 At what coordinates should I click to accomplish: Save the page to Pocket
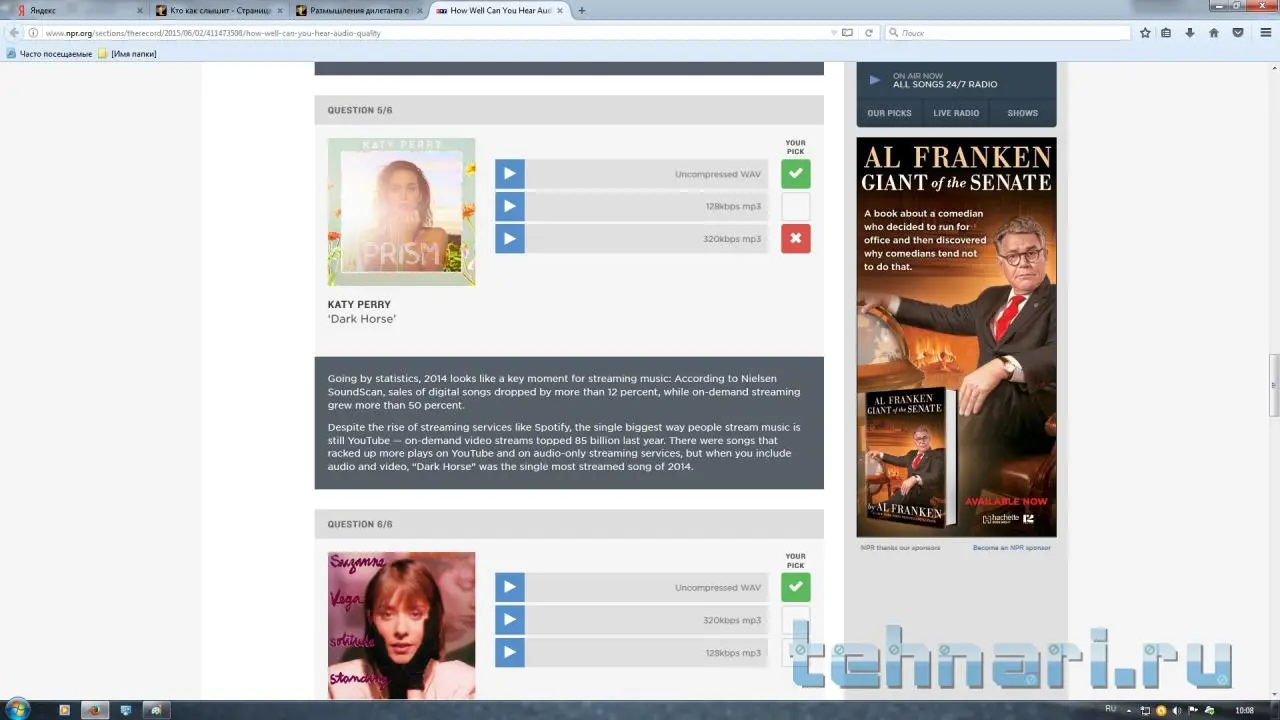click(x=1238, y=33)
